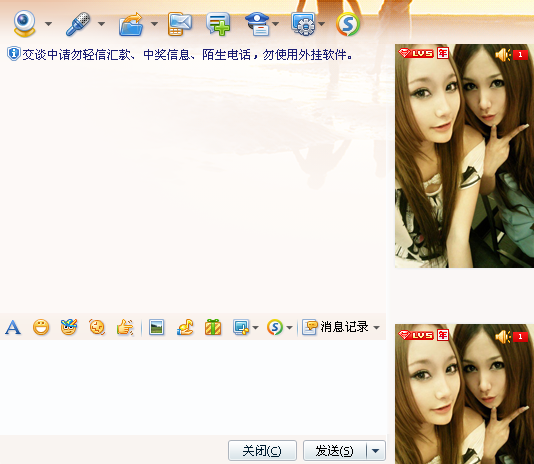Expand remote desktop application options arrow
This screenshot has width=534, height=464.
pyautogui.click(x=321, y=24)
